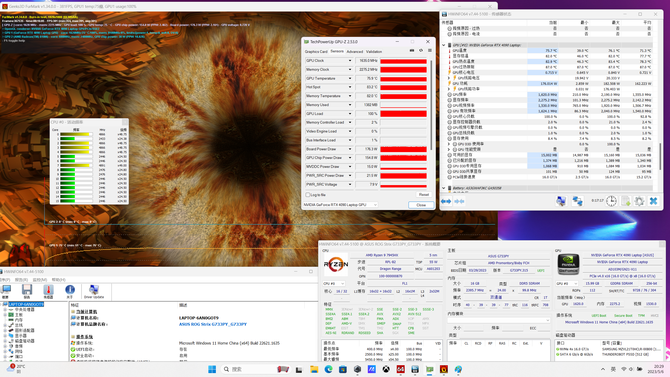Screen dimensions: 670x377
Task: Open the Windows Start button on taskbar
Action: 212,369
